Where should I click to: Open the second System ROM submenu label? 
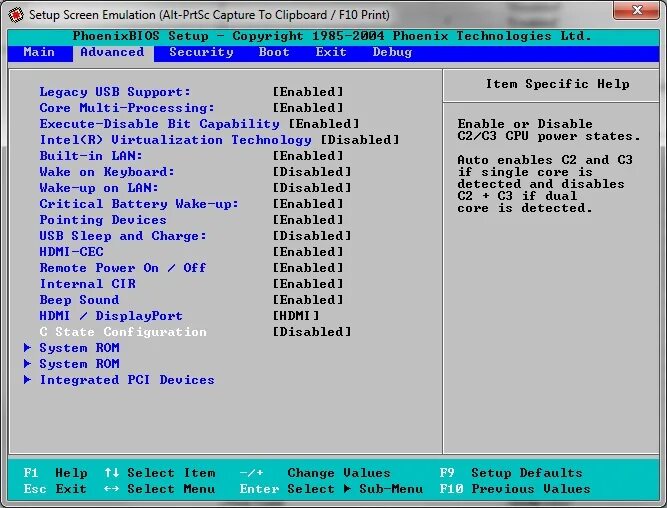pos(80,364)
